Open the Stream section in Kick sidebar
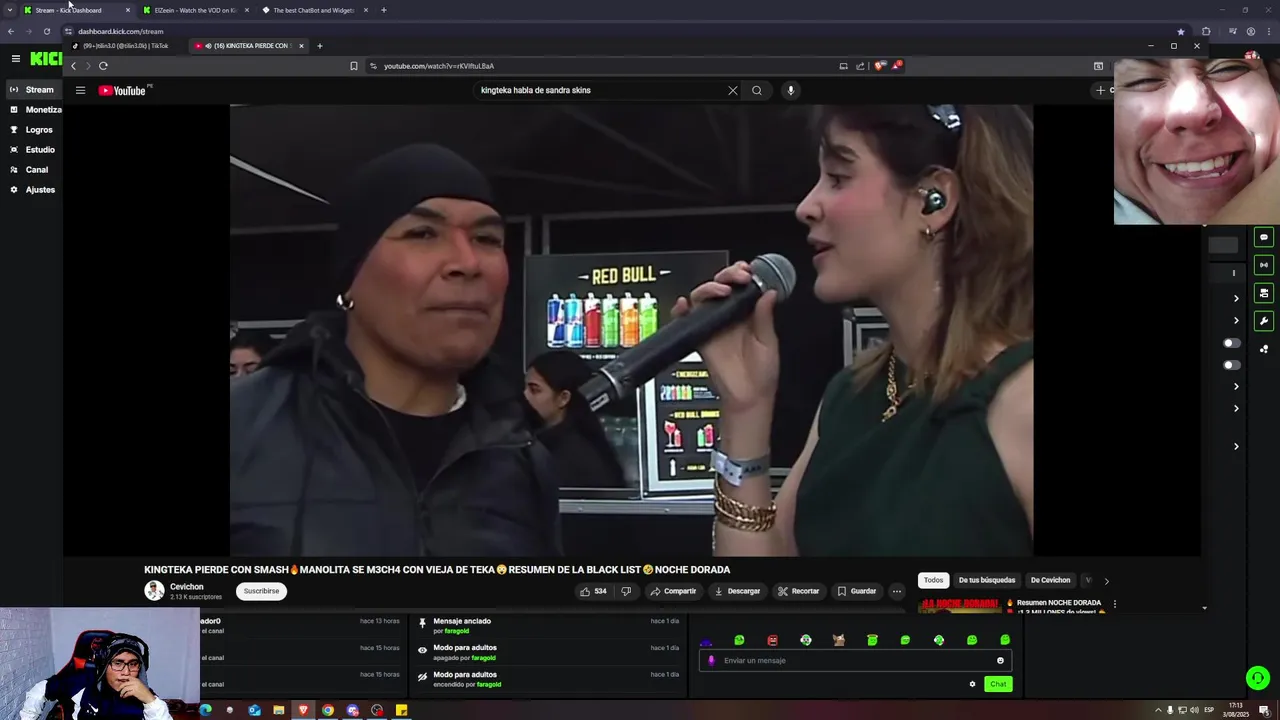 32,90
